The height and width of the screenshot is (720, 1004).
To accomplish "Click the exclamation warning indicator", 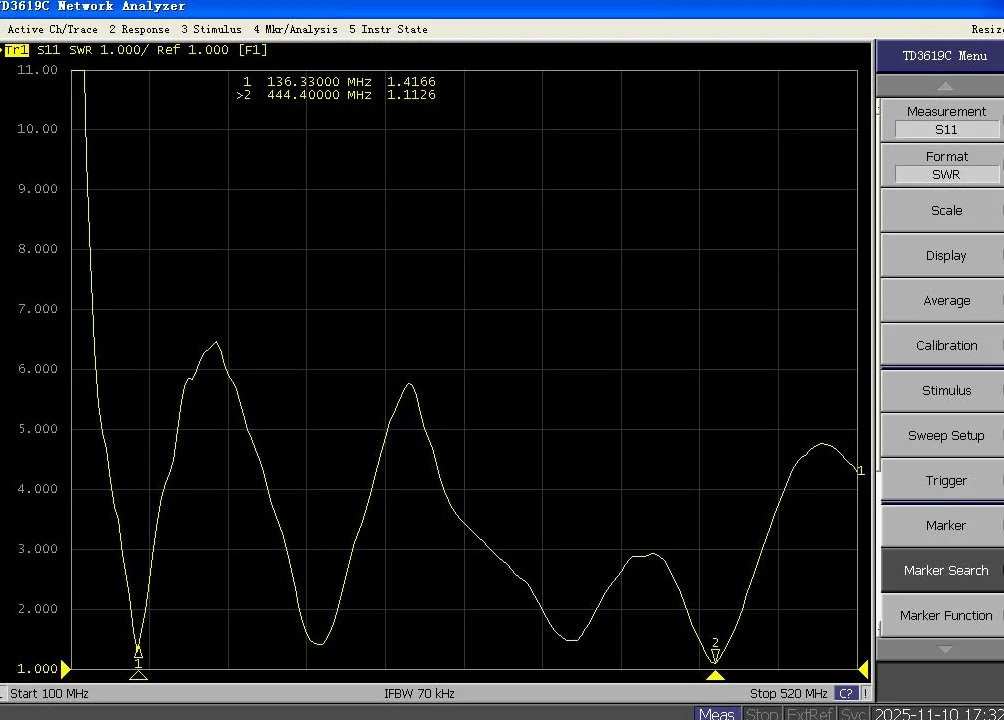I will click(866, 693).
